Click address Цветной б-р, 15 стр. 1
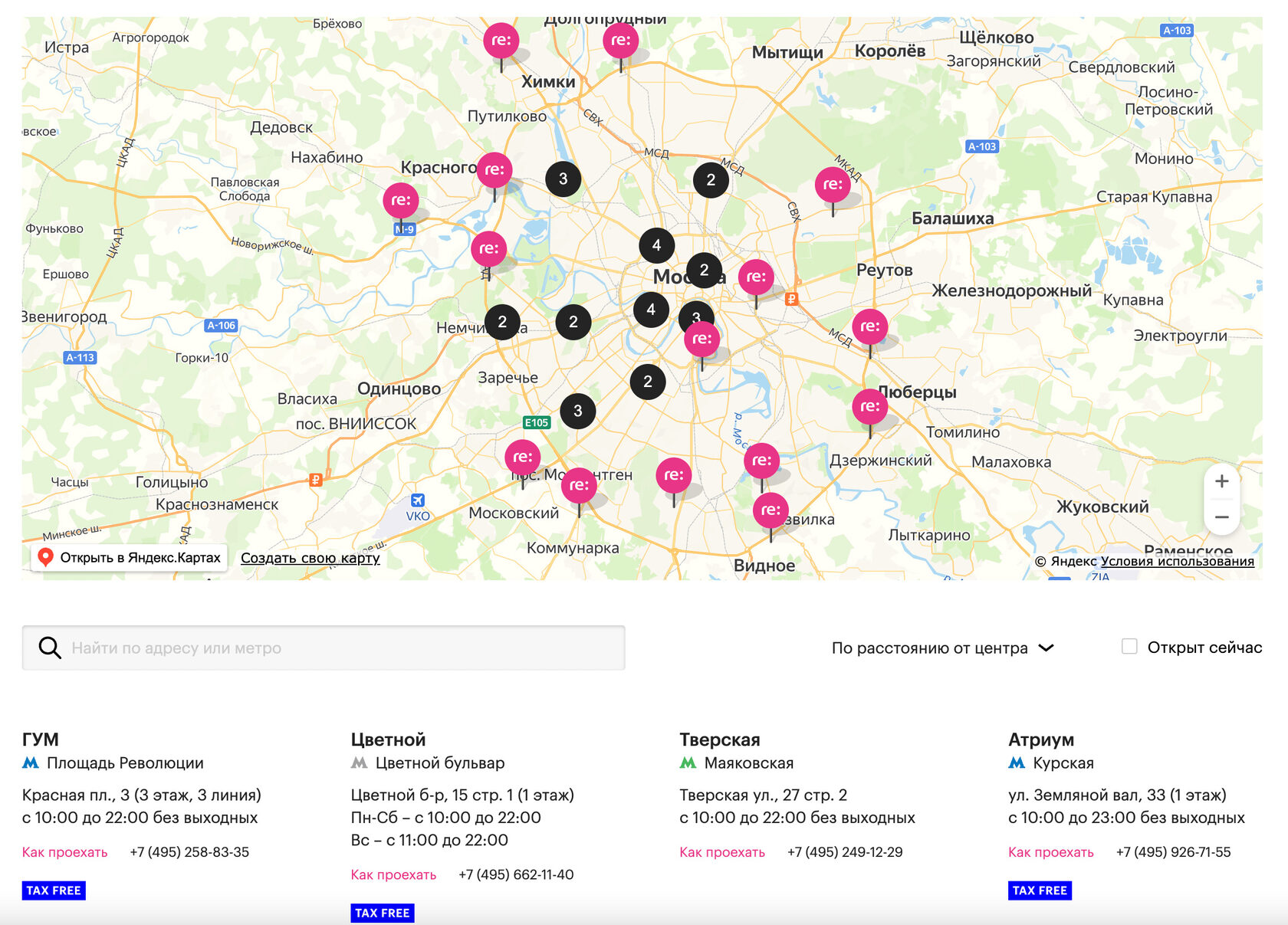Screen dimensions: 1288x925 coord(463,795)
